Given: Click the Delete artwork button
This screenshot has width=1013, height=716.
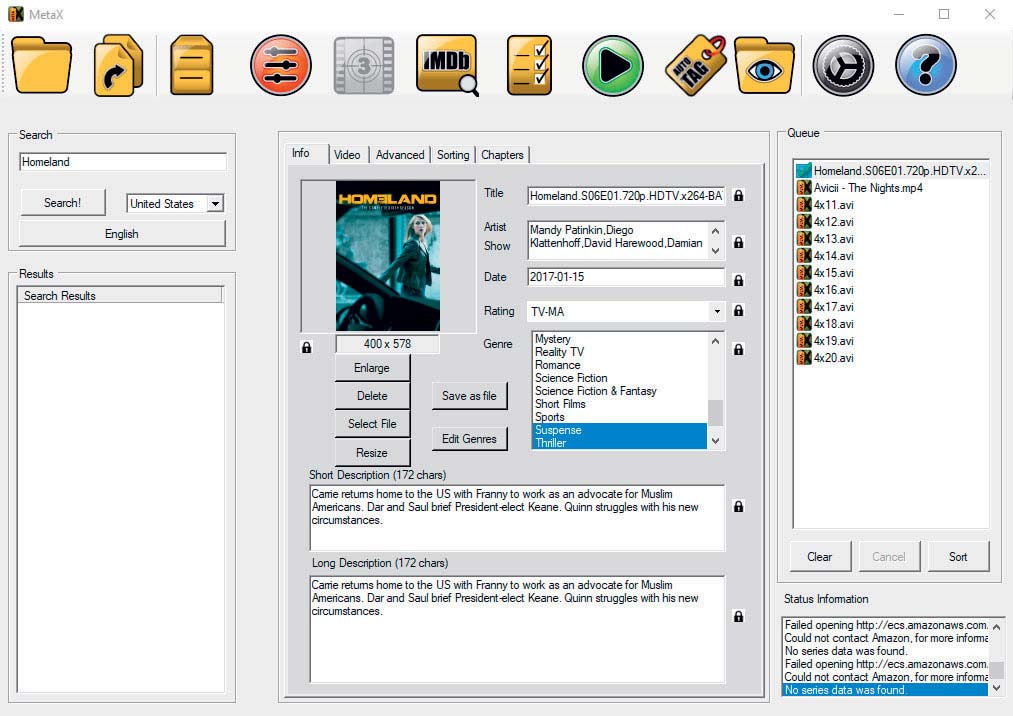Looking at the screenshot, I should click(372, 395).
